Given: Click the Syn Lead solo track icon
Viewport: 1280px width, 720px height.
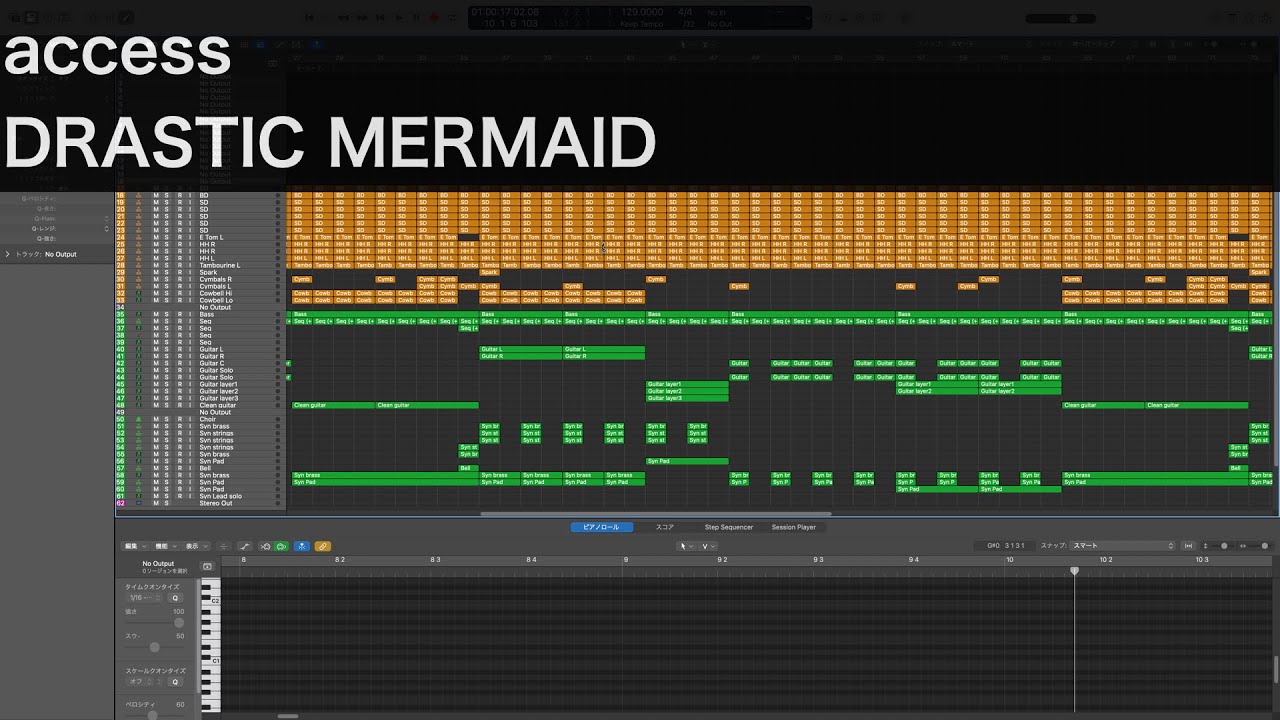Looking at the screenshot, I should click(138, 496).
